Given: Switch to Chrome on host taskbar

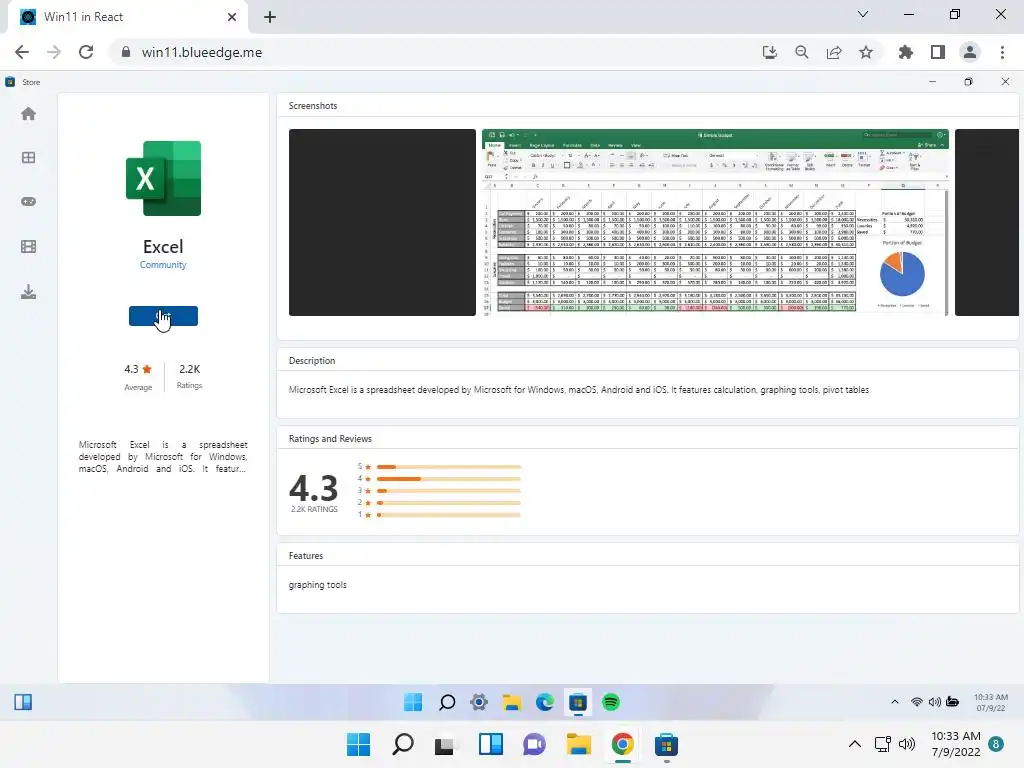Looking at the screenshot, I should [622, 744].
